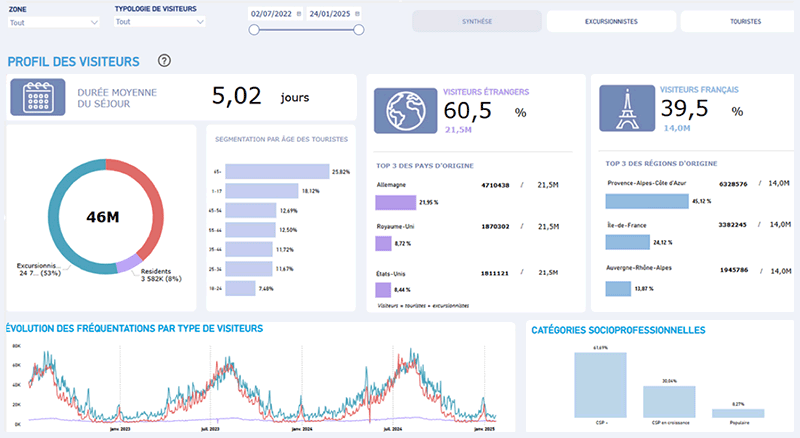This screenshot has height=438, width=800.
Task: Click the 25-34 age bar at 11.67%
Action: [248, 269]
